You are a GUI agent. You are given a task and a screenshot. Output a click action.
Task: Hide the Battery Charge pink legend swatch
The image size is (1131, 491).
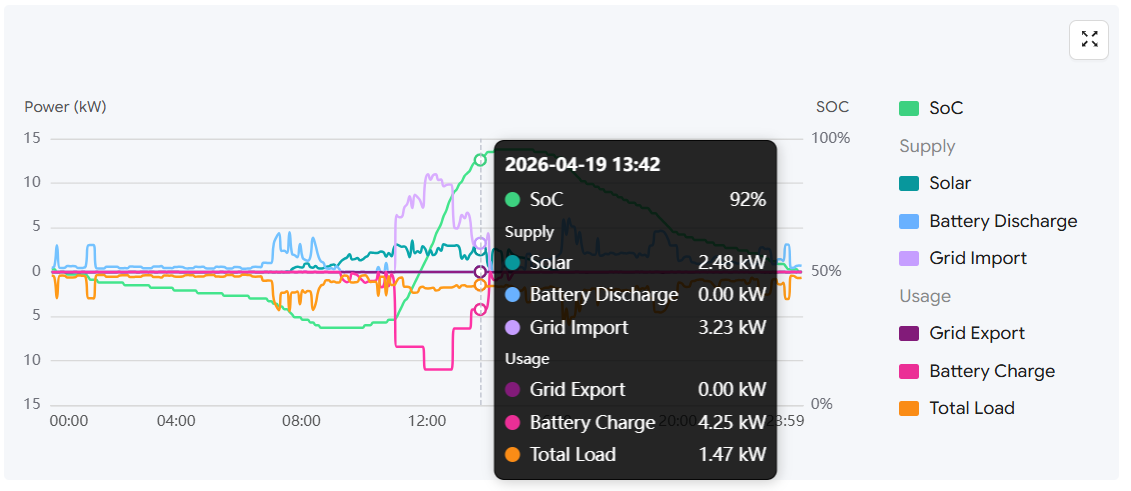pyautogui.click(x=909, y=371)
